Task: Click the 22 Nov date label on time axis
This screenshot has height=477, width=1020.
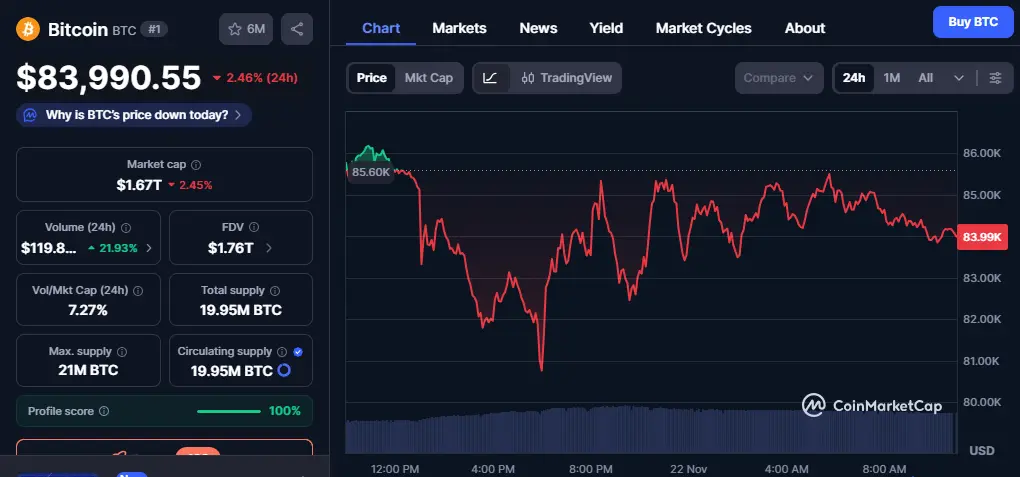Action: [x=686, y=469]
